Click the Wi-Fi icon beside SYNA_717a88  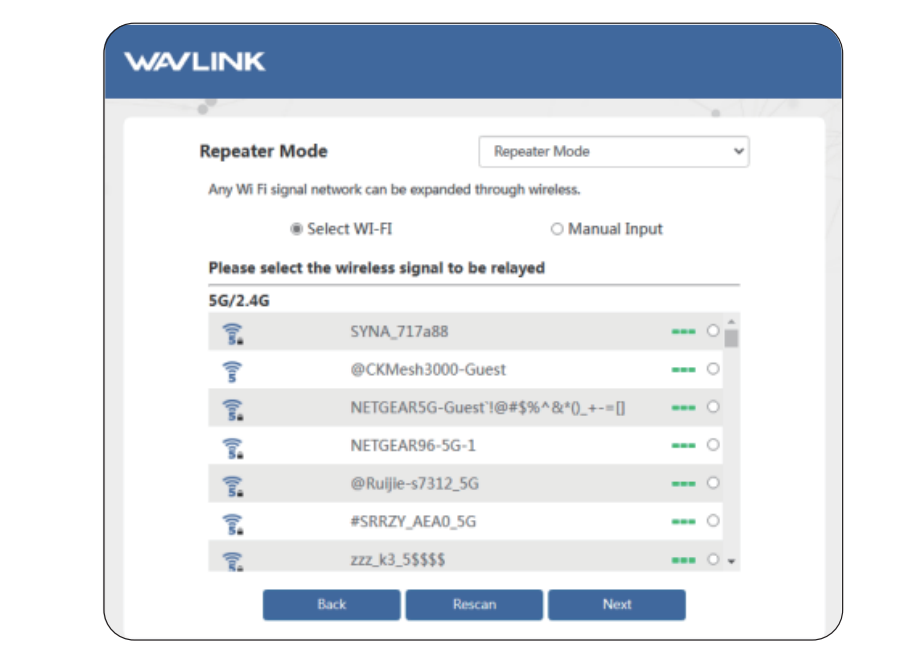point(233,333)
